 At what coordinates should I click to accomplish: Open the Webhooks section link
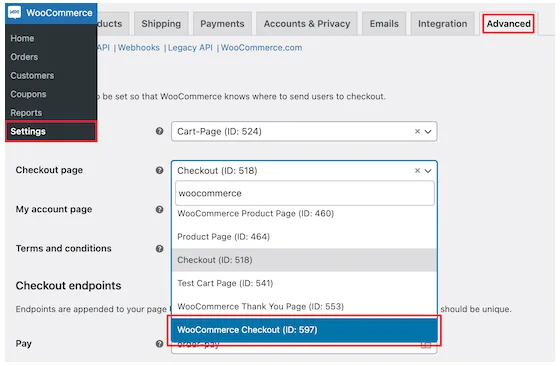(x=139, y=47)
